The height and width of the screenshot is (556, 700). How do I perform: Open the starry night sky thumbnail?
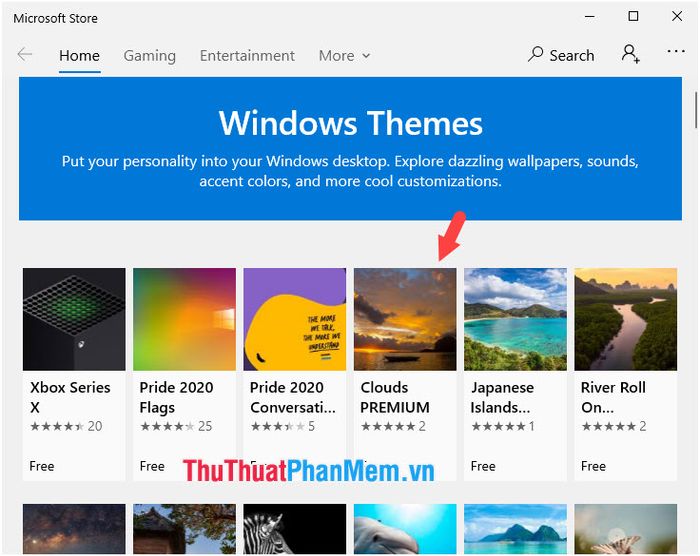click(74, 529)
